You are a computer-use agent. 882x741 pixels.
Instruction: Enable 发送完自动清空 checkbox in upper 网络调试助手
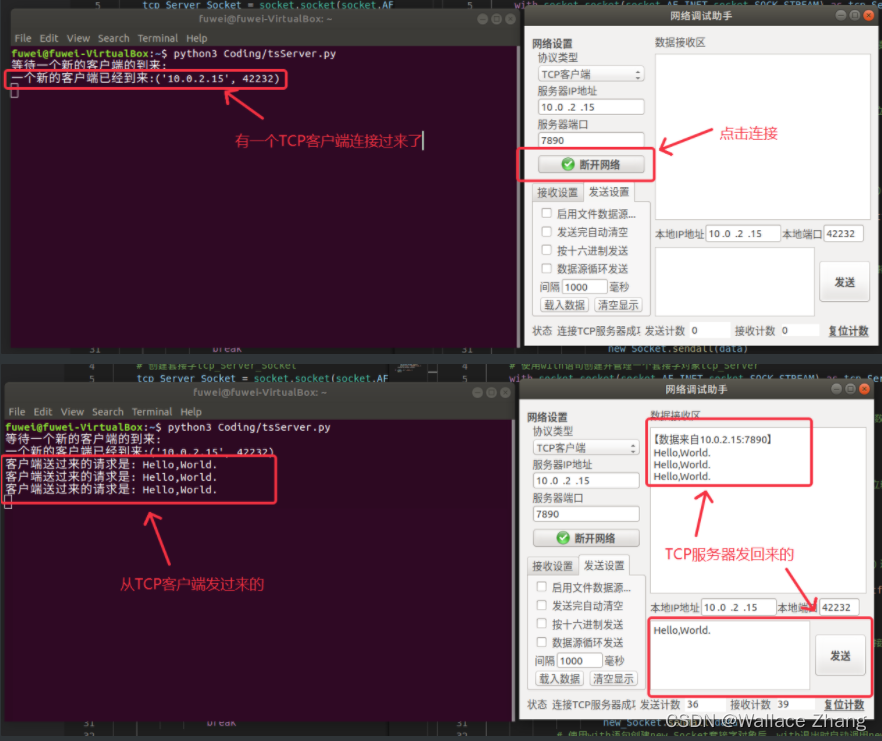[546, 231]
